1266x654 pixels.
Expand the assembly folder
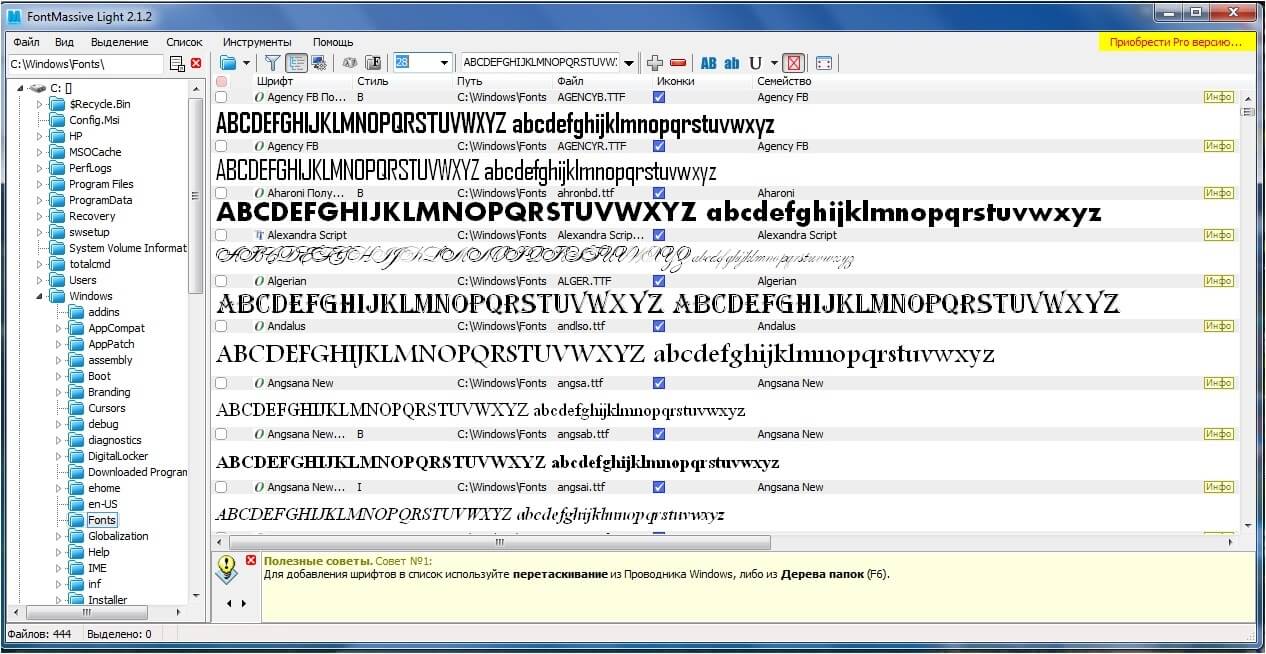[60, 360]
